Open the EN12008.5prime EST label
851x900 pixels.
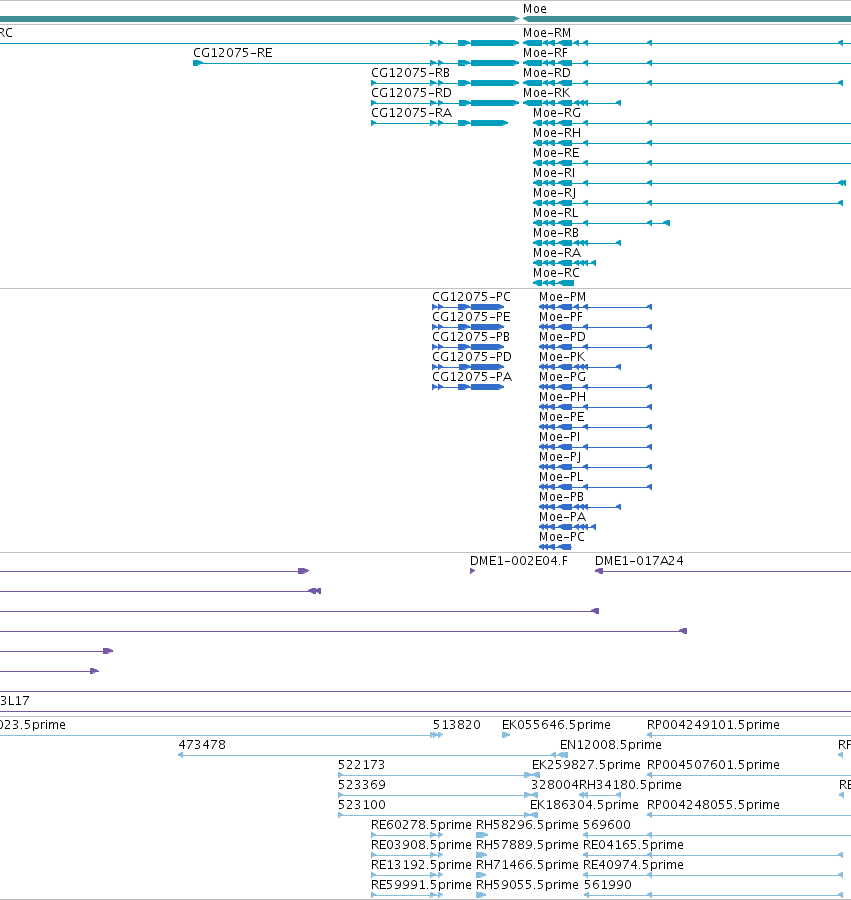point(611,745)
